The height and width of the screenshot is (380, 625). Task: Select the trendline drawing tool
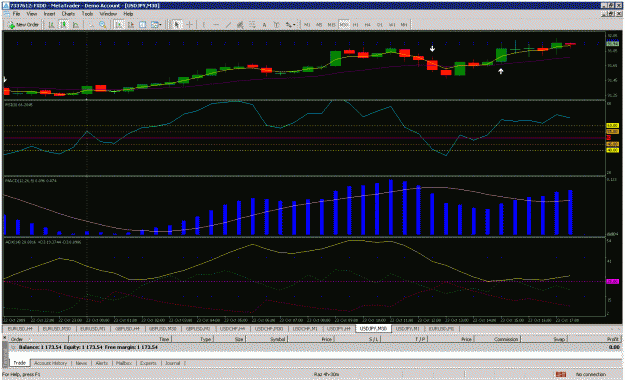(x=228, y=25)
